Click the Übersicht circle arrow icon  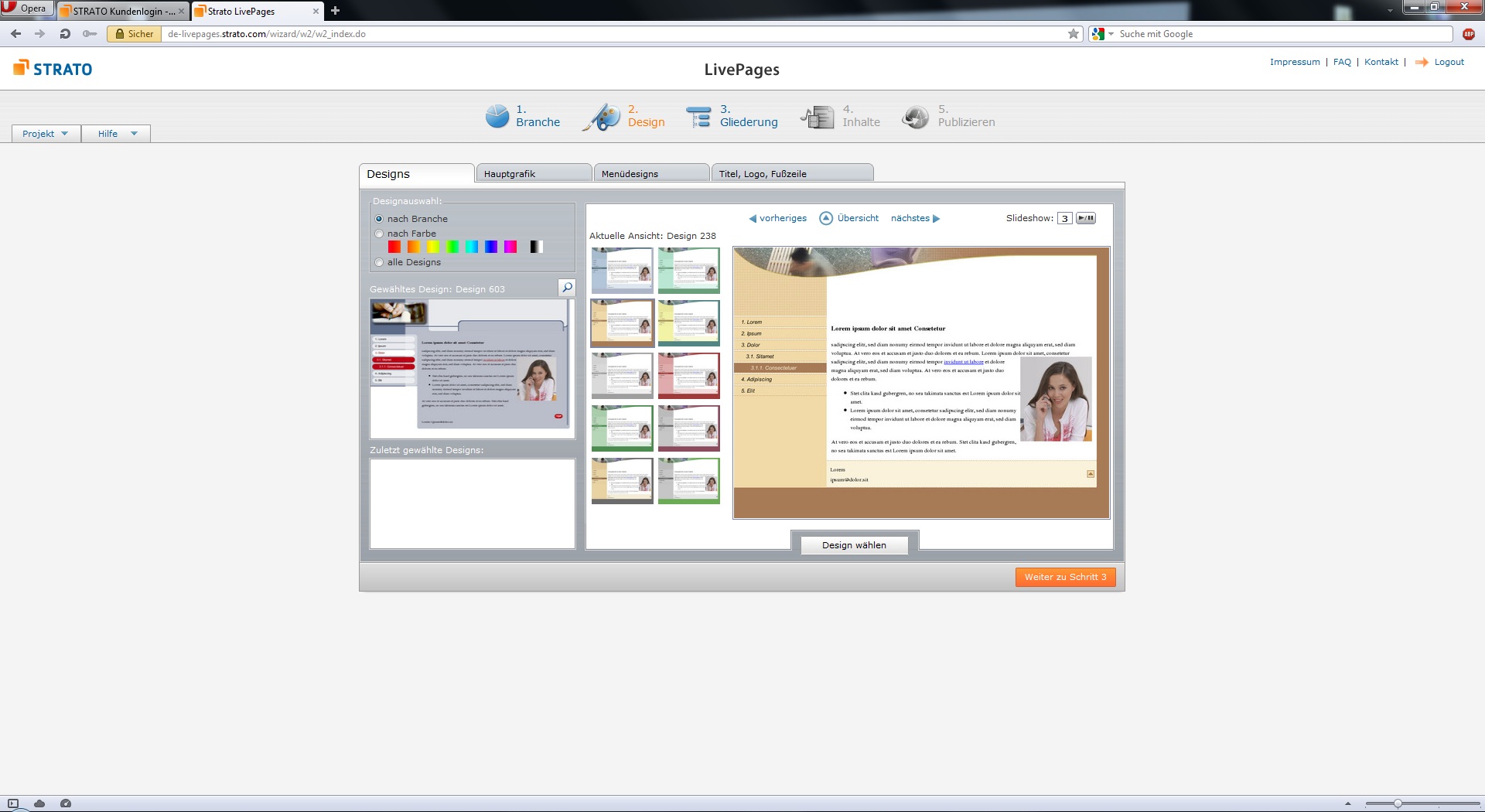tap(826, 218)
